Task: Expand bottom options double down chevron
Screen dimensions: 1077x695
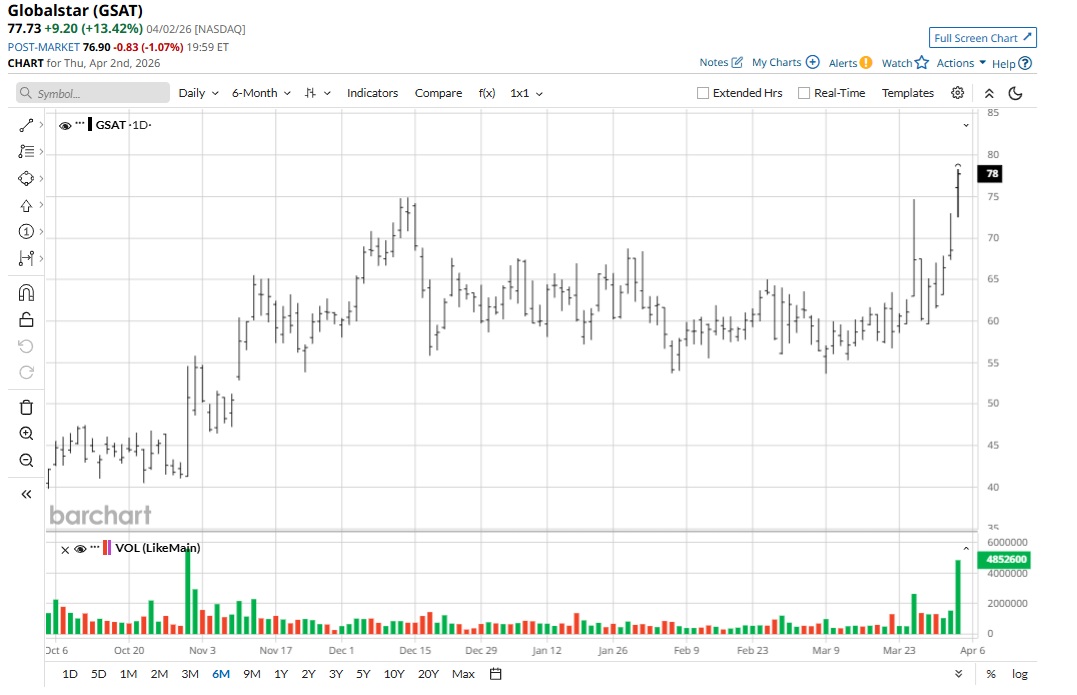Action: pyautogui.click(x=958, y=674)
